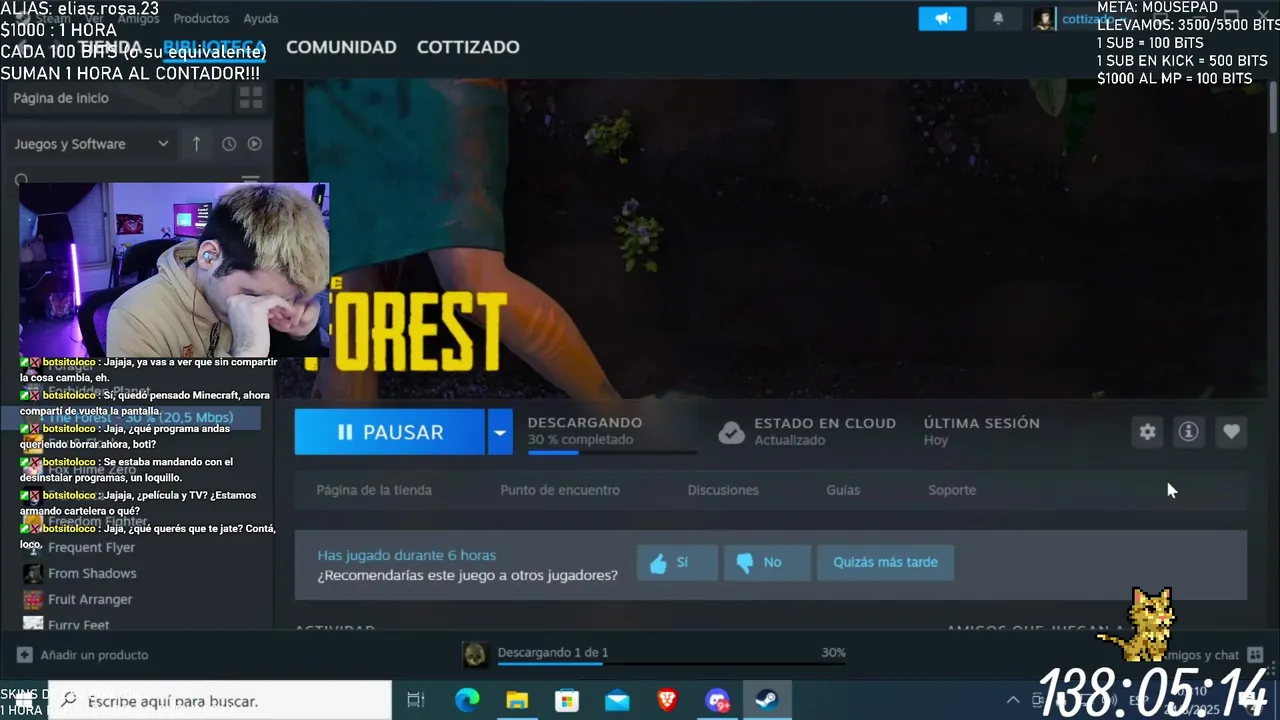Toggle the ready-to-play filter icon
Screen dimensions: 1280x720
pyautogui.click(x=255, y=144)
